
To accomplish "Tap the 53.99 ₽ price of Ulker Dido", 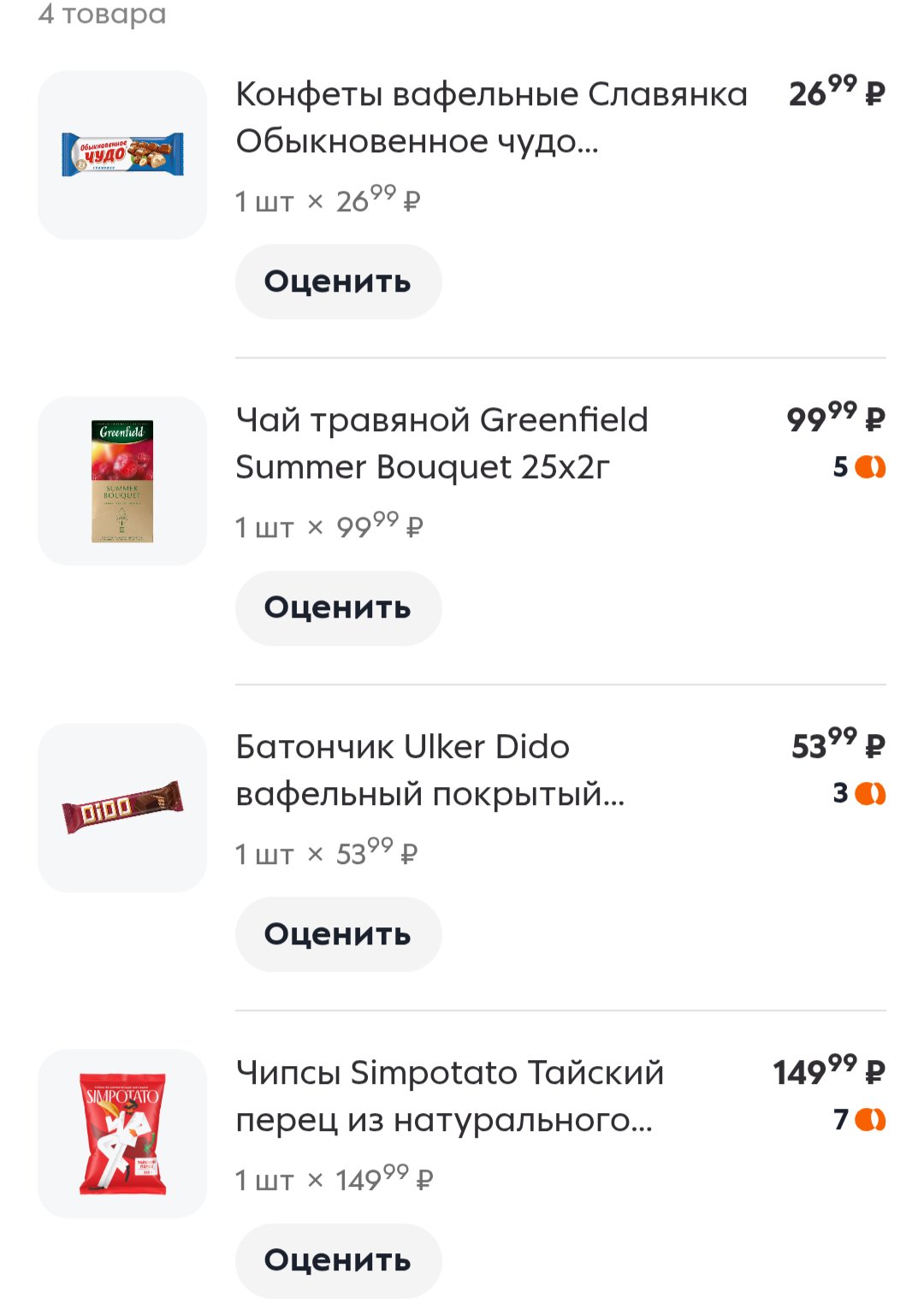I will click(x=838, y=744).
